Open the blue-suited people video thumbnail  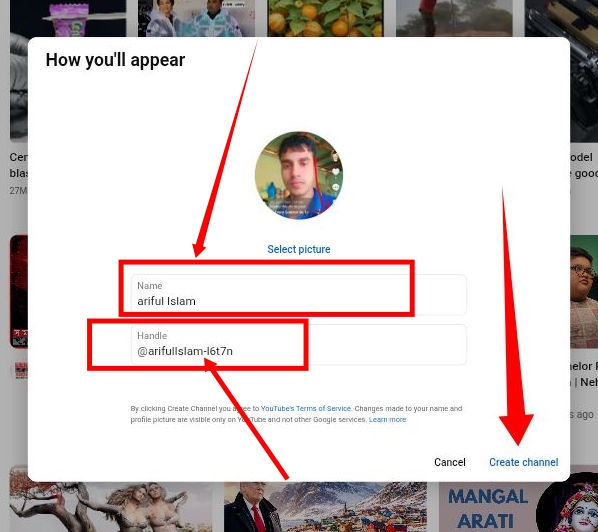(x=196, y=18)
